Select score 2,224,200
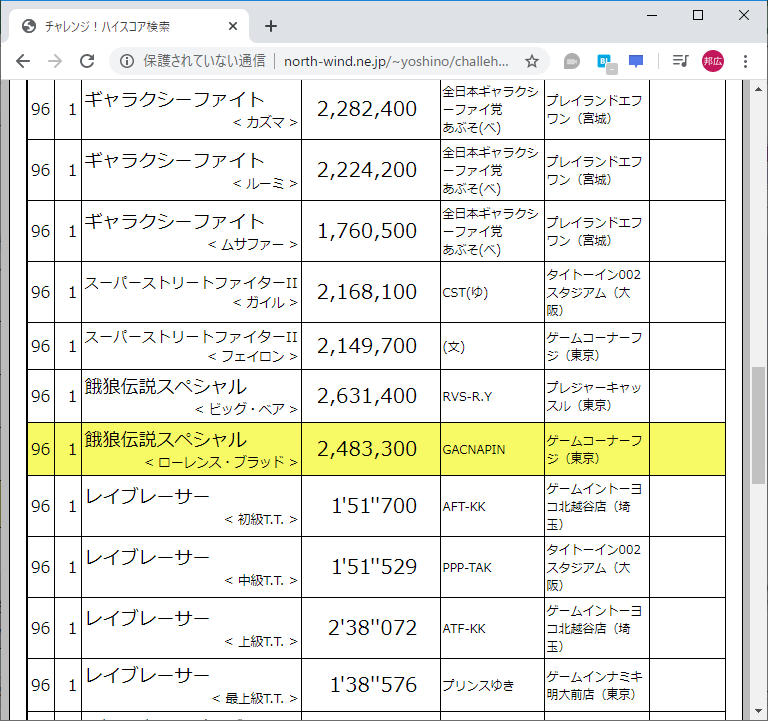 click(367, 170)
